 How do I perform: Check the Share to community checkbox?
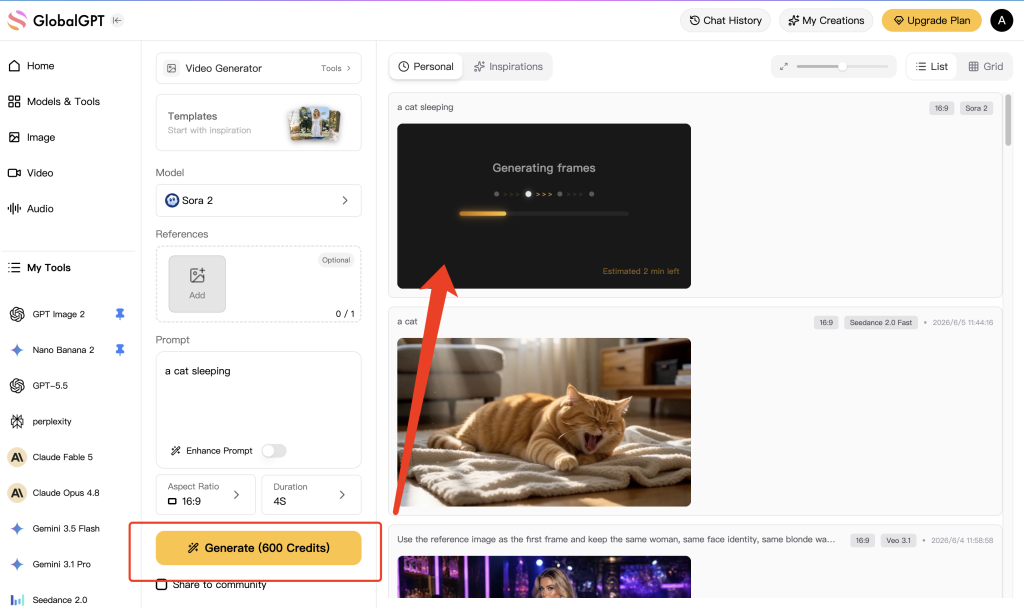click(x=161, y=584)
